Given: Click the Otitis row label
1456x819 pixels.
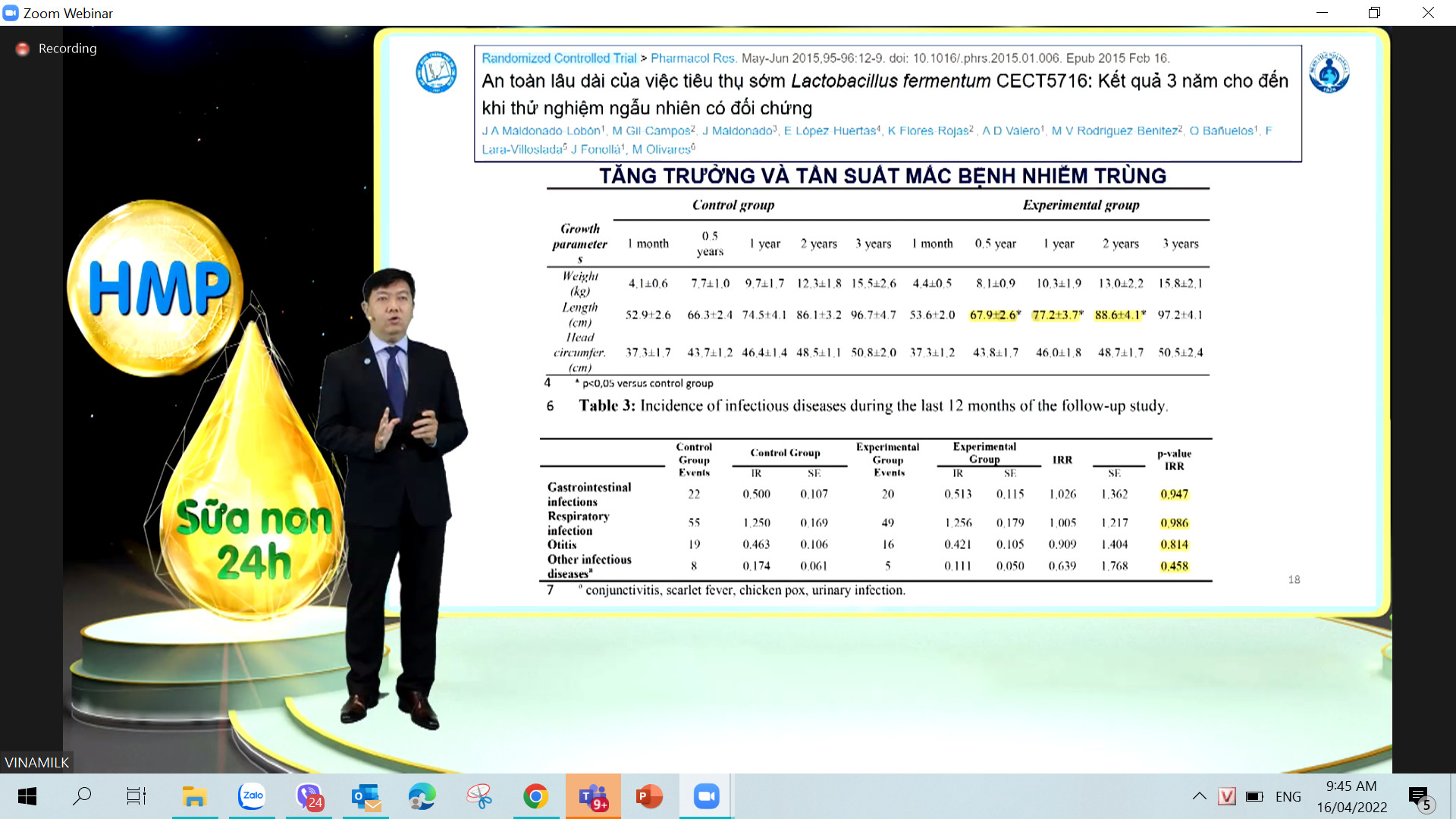Looking at the screenshot, I should (562, 544).
